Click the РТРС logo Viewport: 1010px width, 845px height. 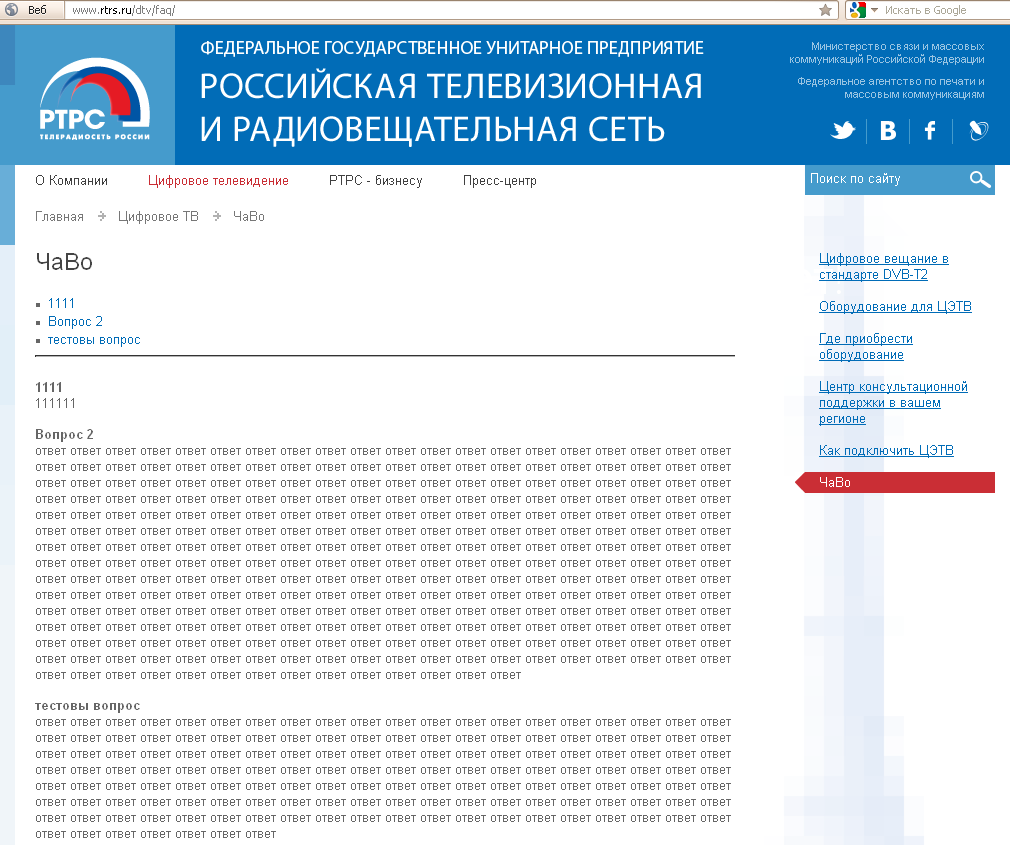pos(95,100)
